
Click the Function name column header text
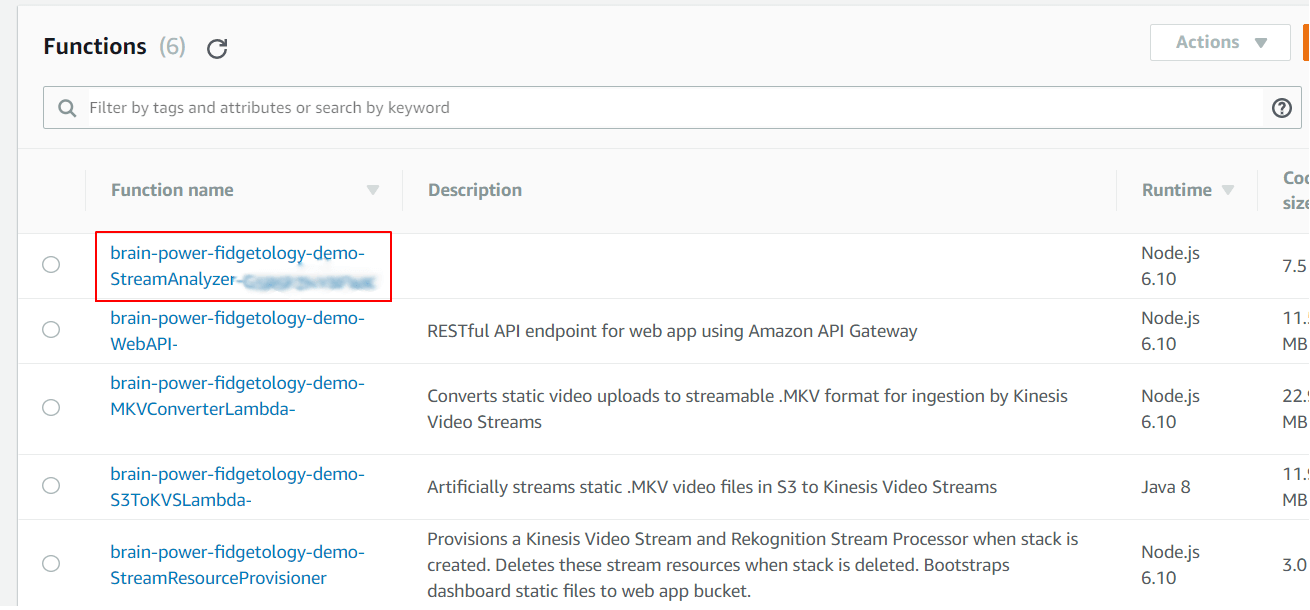tap(172, 190)
